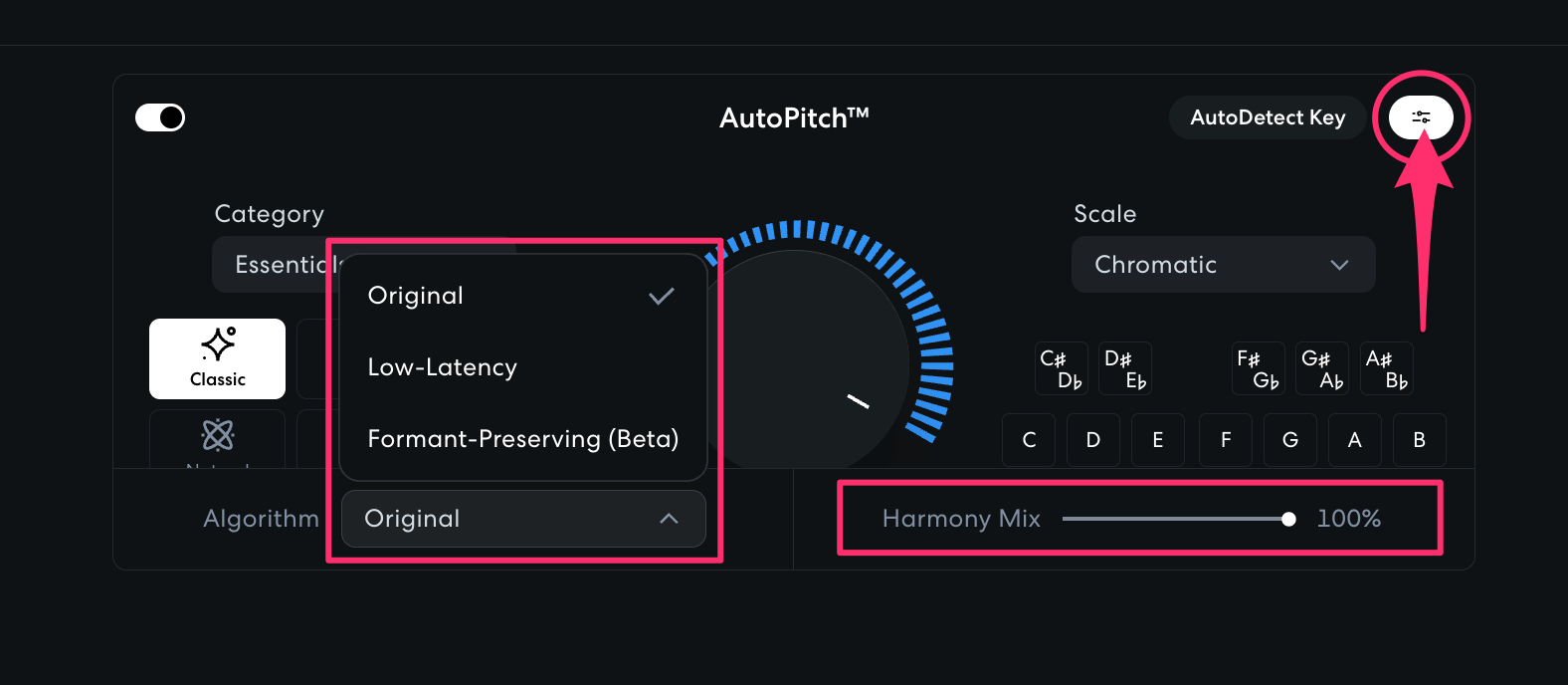Image resolution: width=1568 pixels, height=685 pixels.
Task: Toggle the F#/Gb note key
Action: click(x=1258, y=367)
